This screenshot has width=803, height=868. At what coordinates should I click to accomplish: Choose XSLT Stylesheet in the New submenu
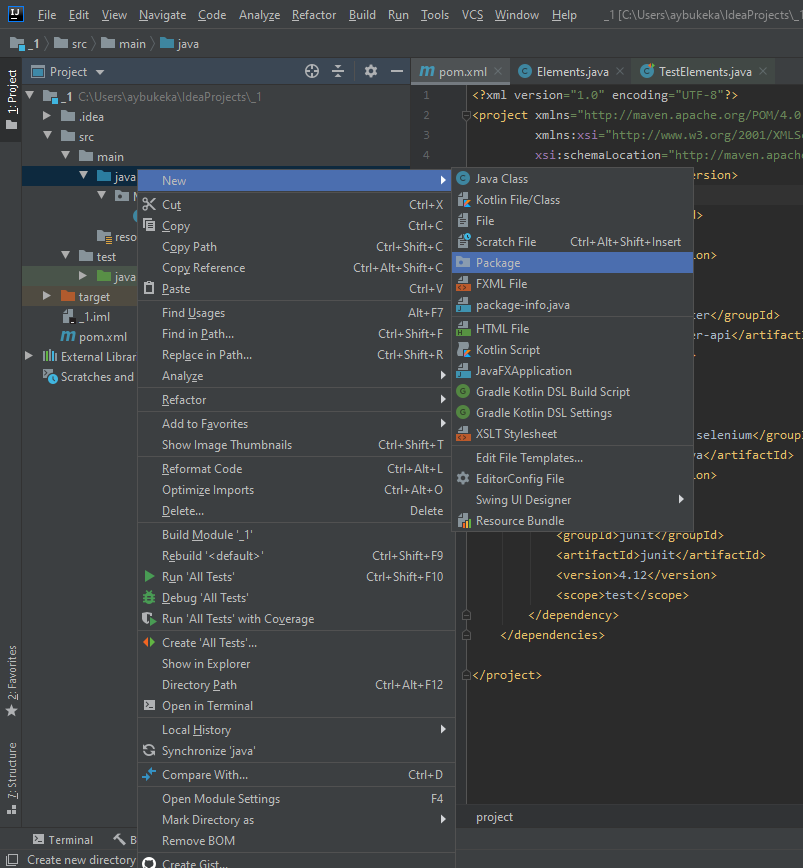(572, 434)
